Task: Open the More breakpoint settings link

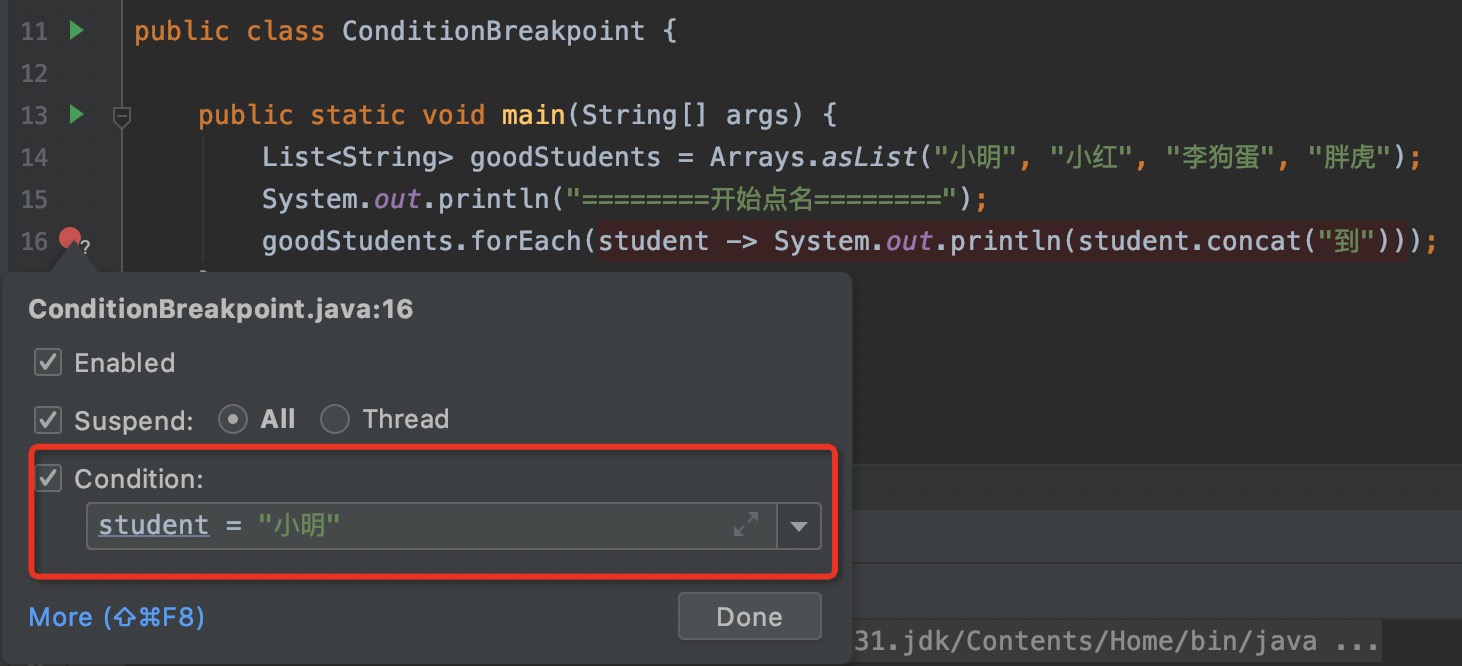Action: [116, 617]
